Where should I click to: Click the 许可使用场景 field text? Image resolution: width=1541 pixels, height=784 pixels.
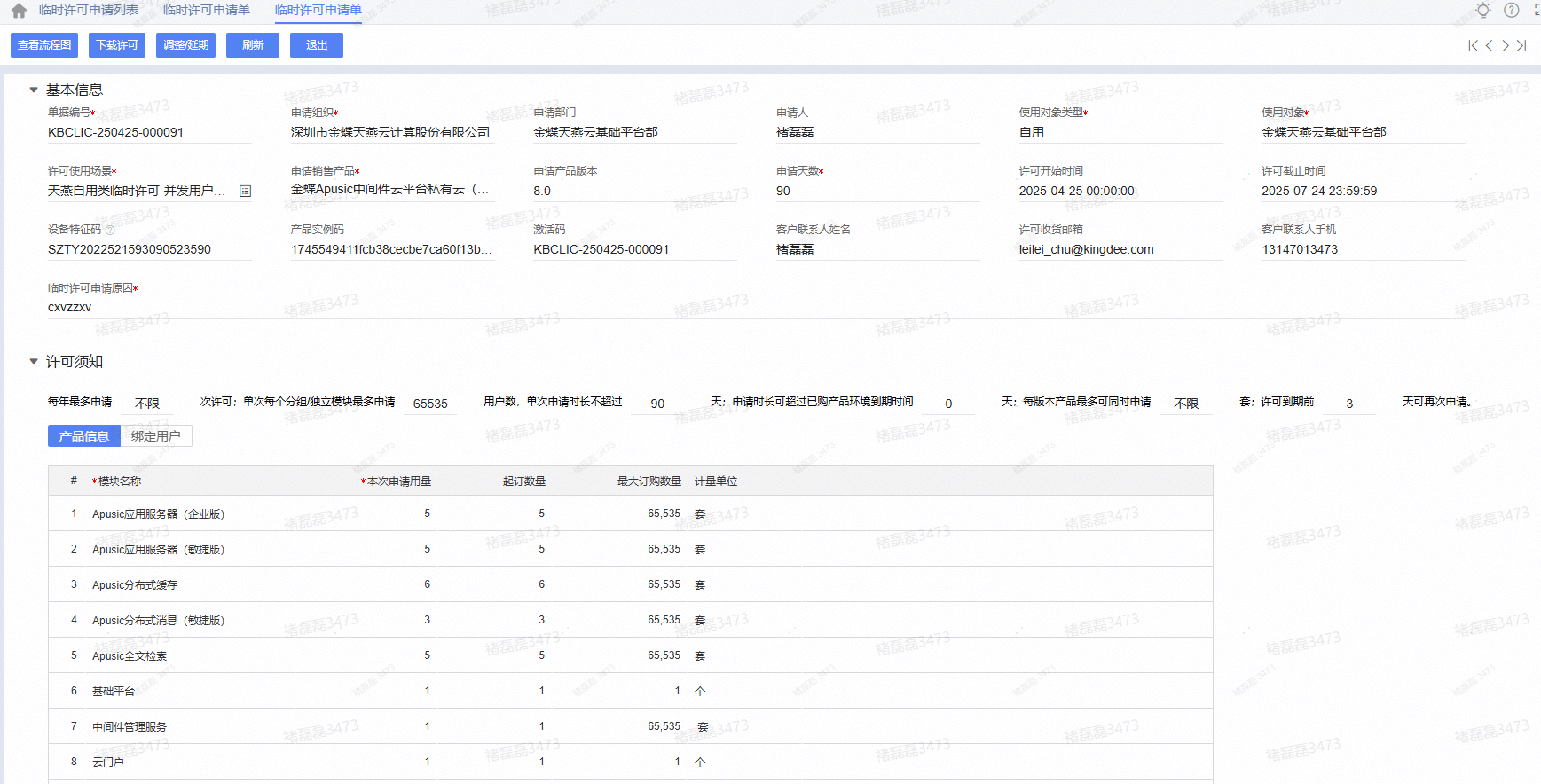pyautogui.click(x=137, y=191)
